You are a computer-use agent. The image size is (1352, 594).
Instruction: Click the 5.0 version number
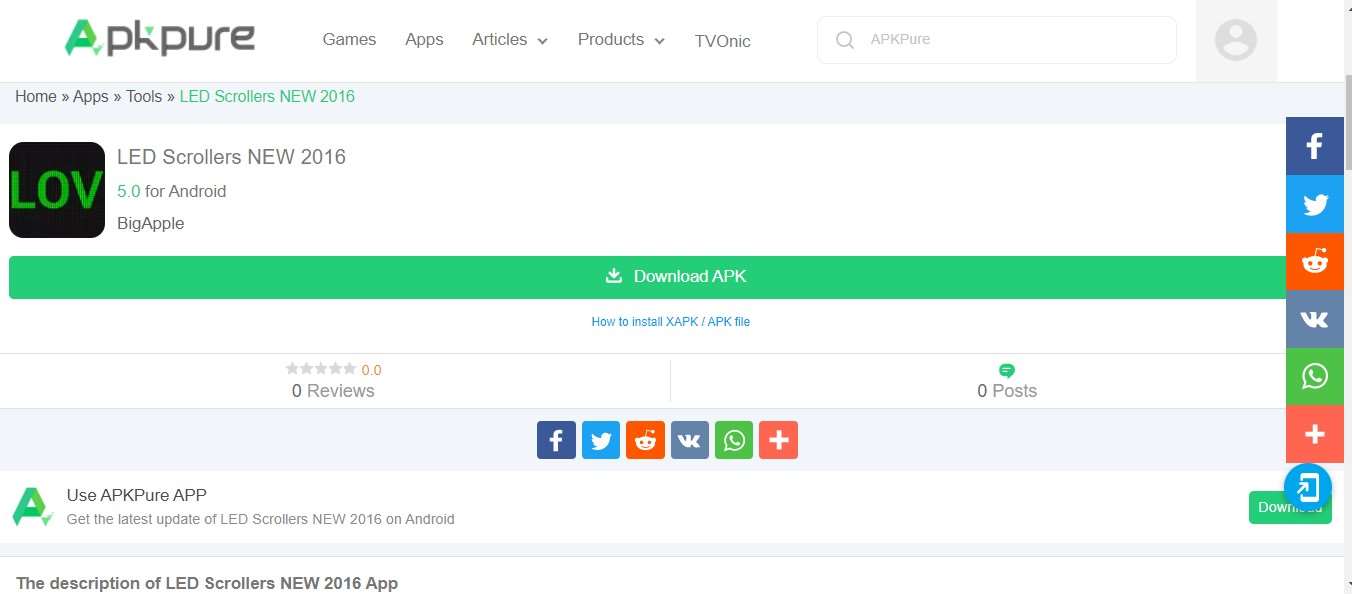[x=129, y=191]
